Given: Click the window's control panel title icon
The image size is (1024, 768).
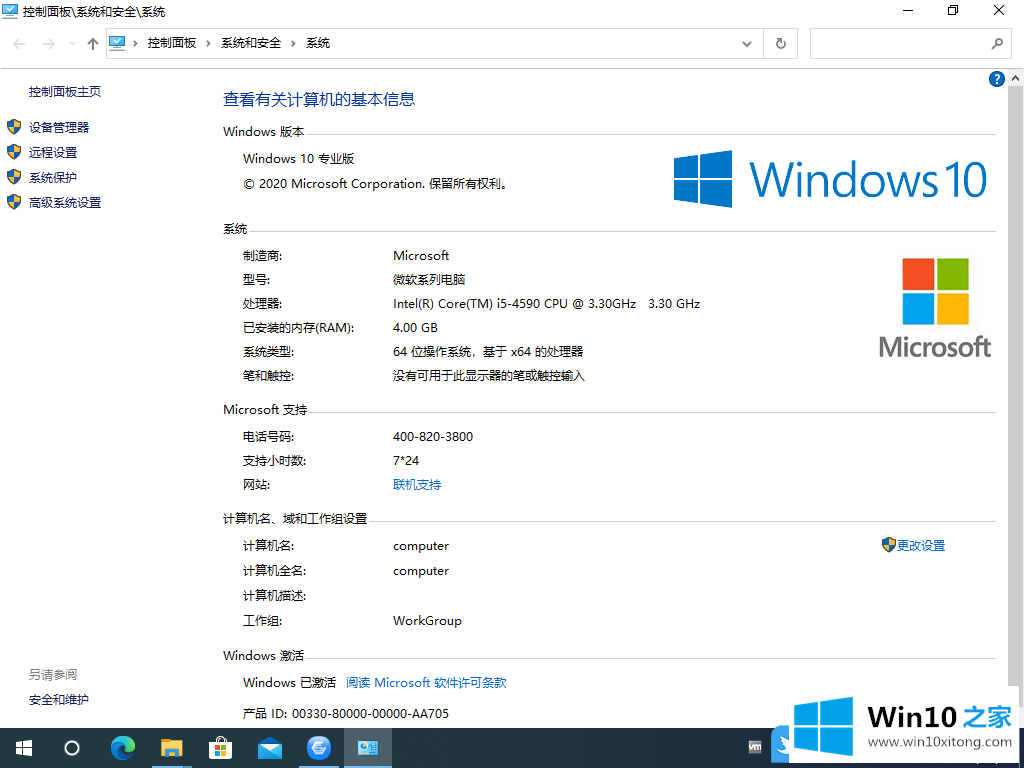Looking at the screenshot, I should pos(10,10).
